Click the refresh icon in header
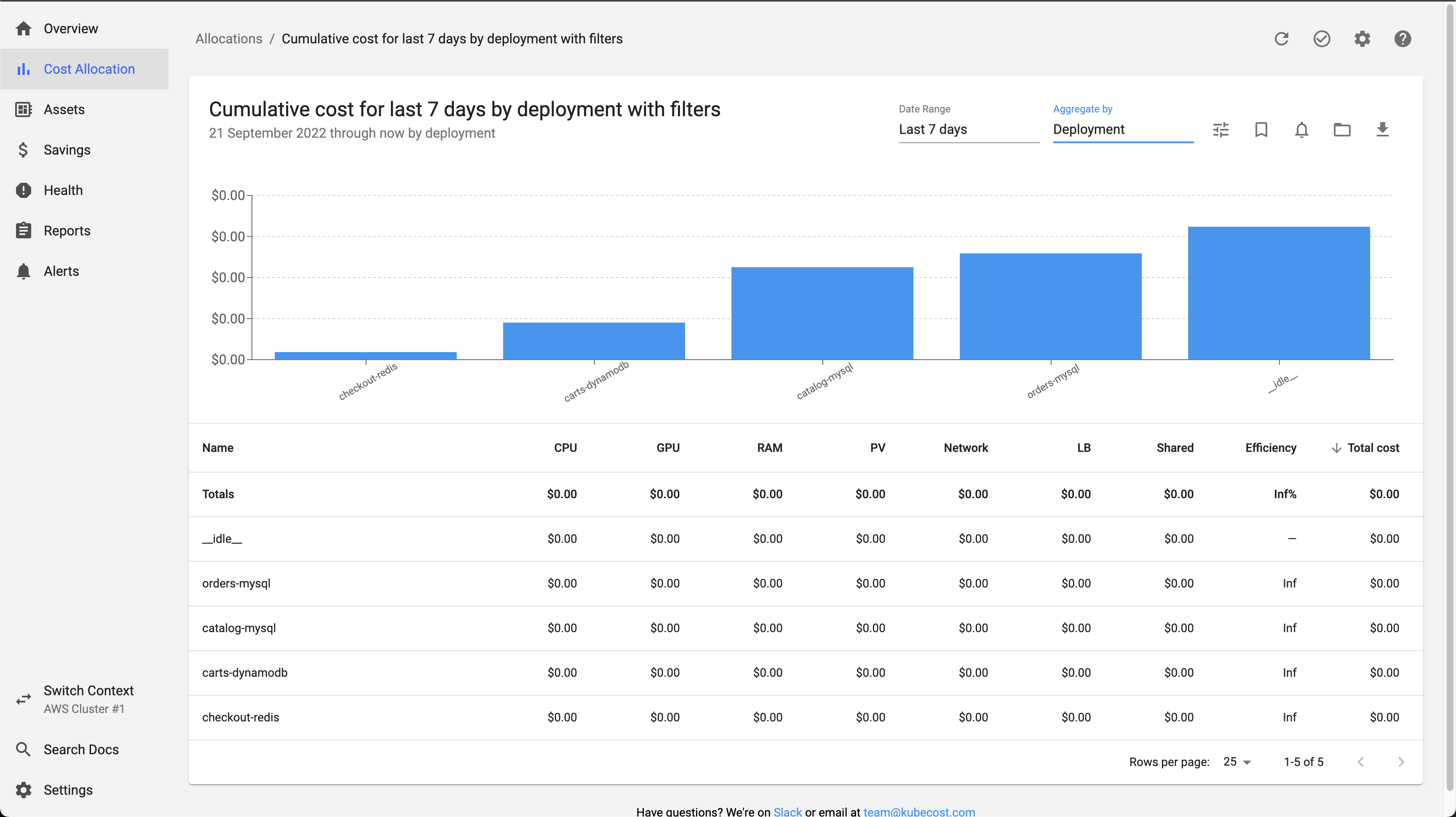The image size is (1456, 817). 1281,38
